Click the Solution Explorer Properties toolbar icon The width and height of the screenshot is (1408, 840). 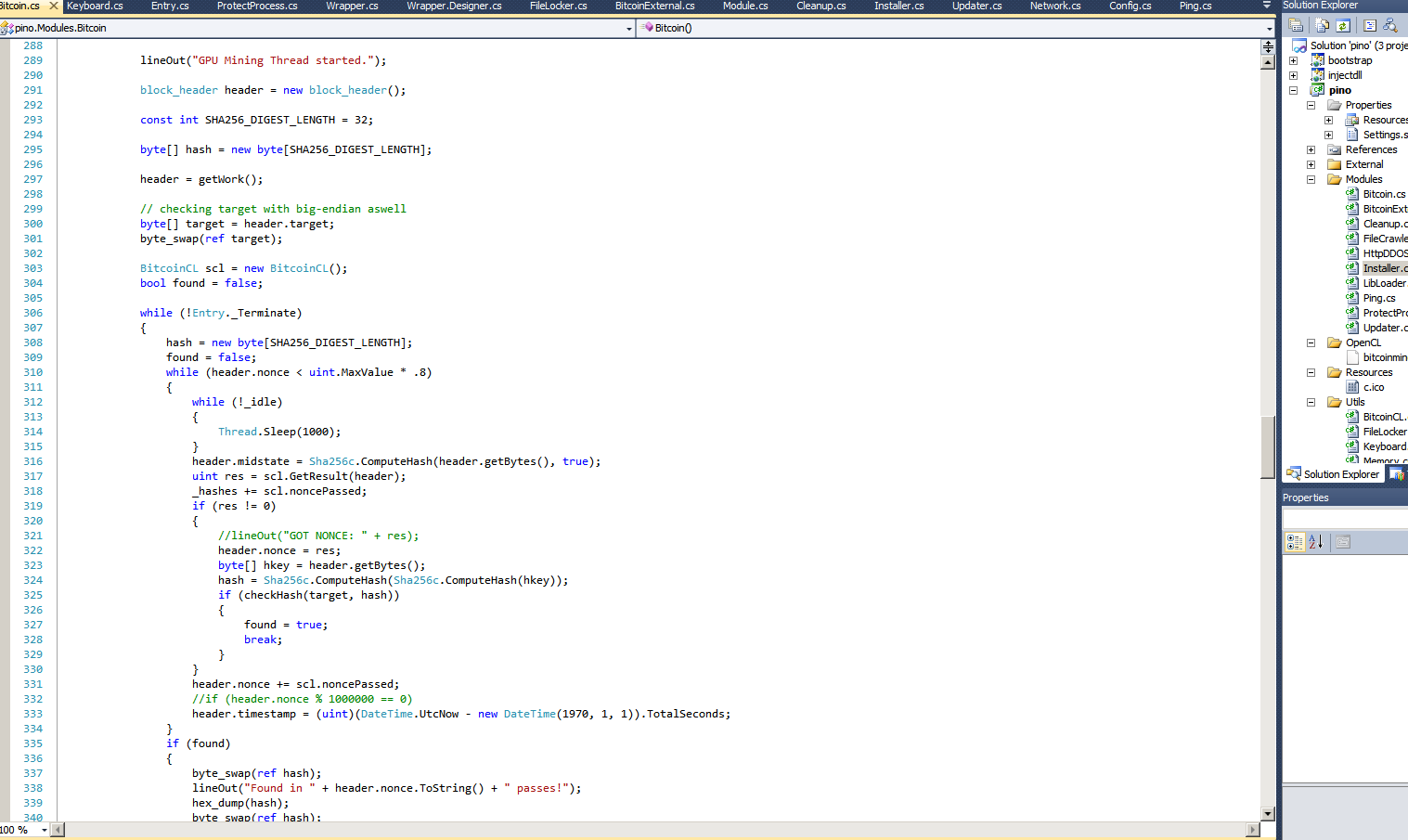(x=1296, y=25)
